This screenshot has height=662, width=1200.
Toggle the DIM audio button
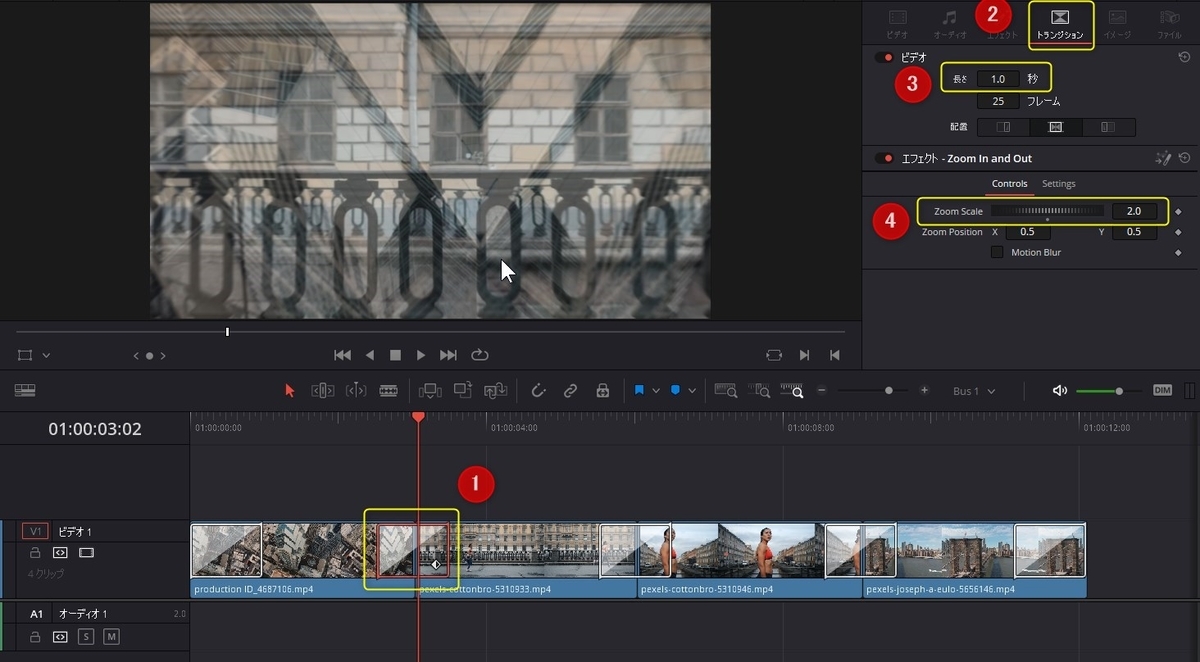(x=1162, y=391)
